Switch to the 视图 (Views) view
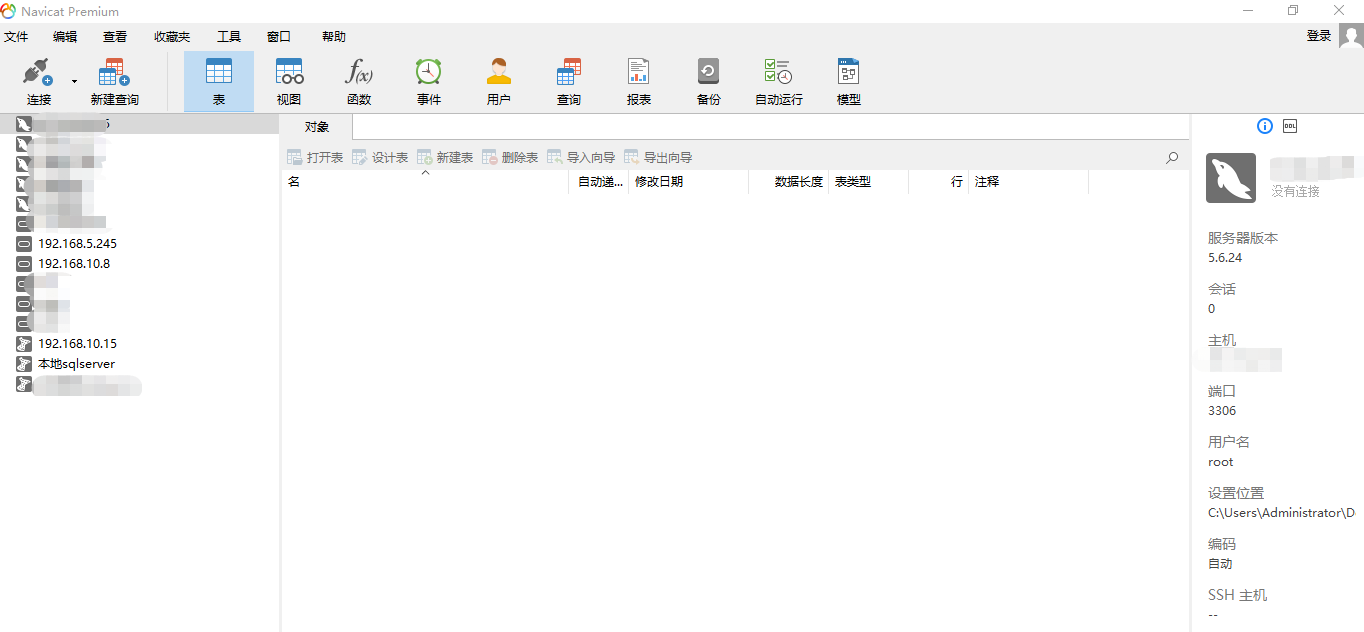The width and height of the screenshot is (1364, 632). coord(288,80)
